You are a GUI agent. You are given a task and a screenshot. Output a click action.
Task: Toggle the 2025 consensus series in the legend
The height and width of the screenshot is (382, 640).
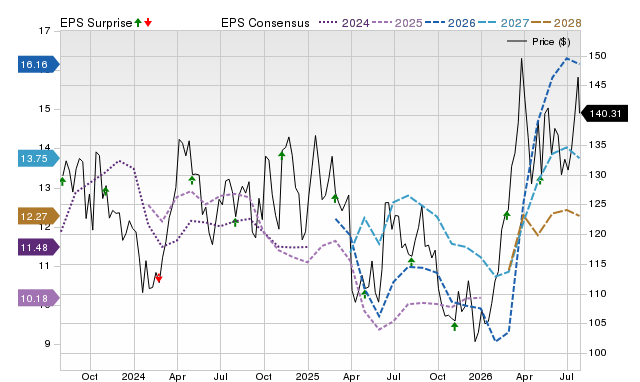point(398,23)
